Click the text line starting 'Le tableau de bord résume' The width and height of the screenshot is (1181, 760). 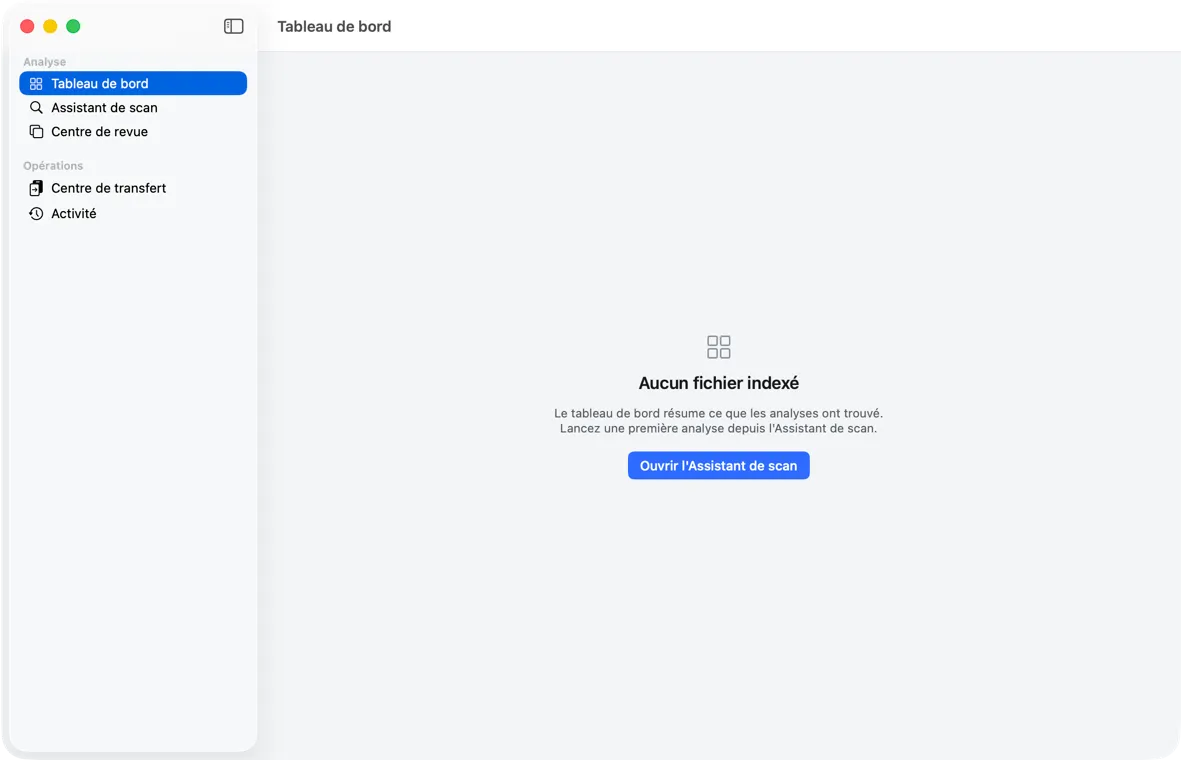click(719, 414)
